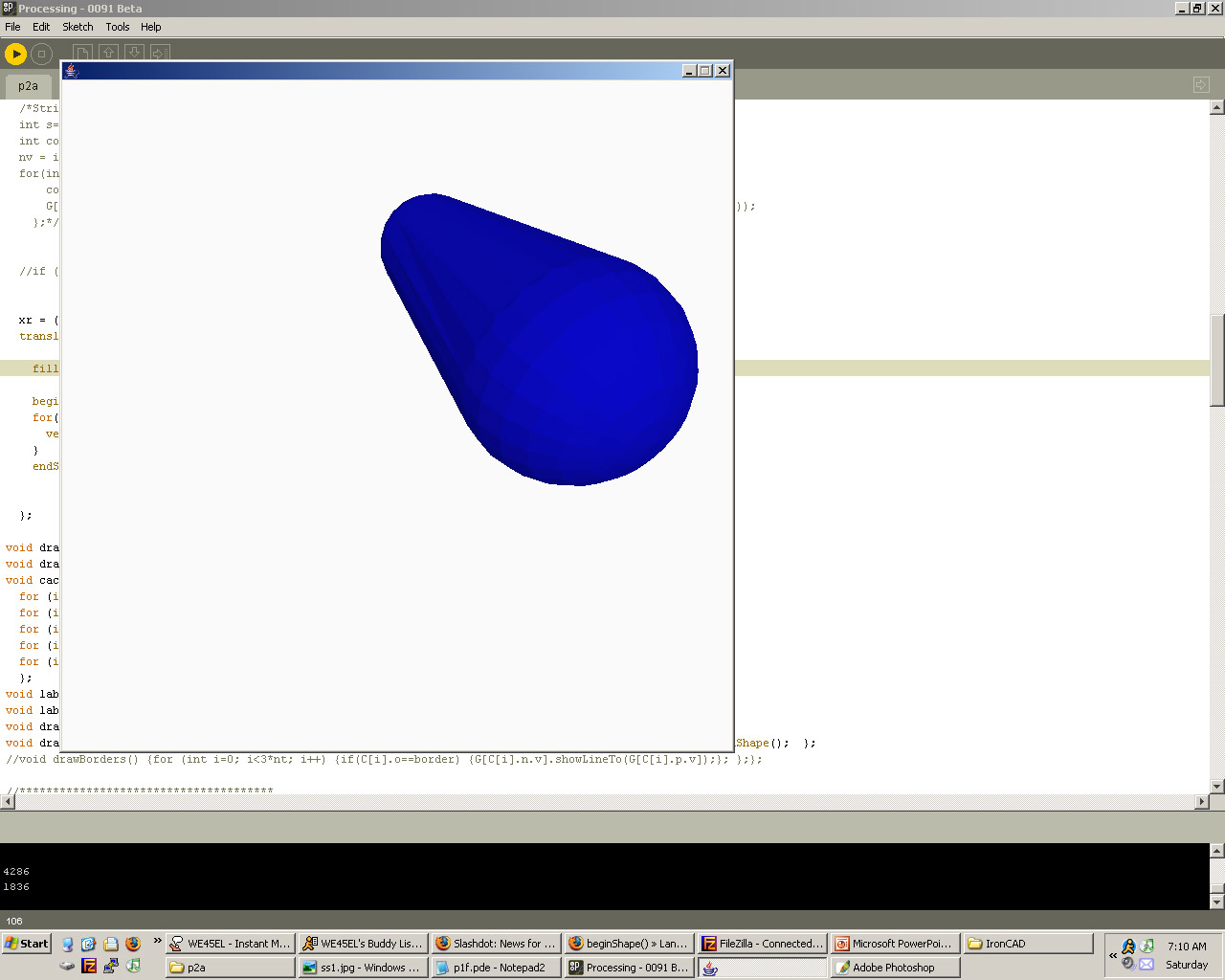Close the sketch output window
The width and height of the screenshot is (1225, 980).
pyautogui.click(x=723, y=71)
